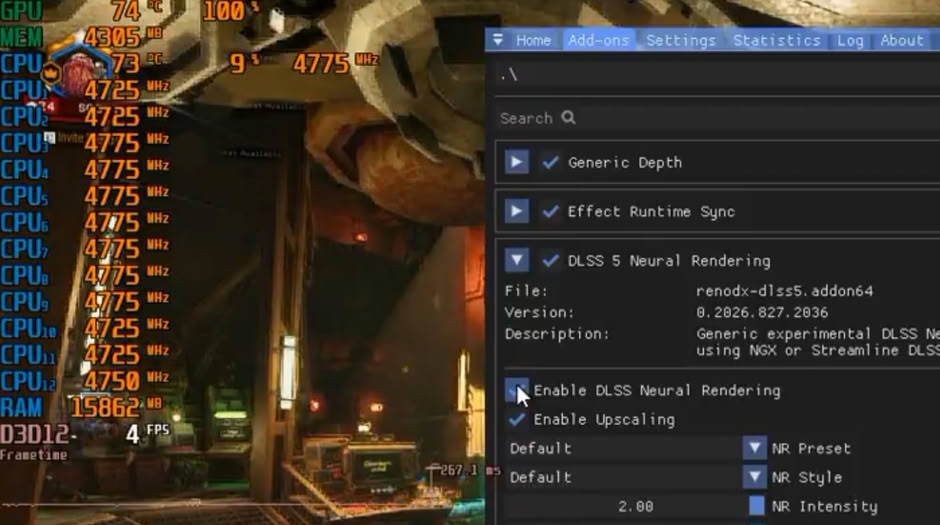Click the Generic Depth label
Screen dimensions: 940x525
[625, 162]
